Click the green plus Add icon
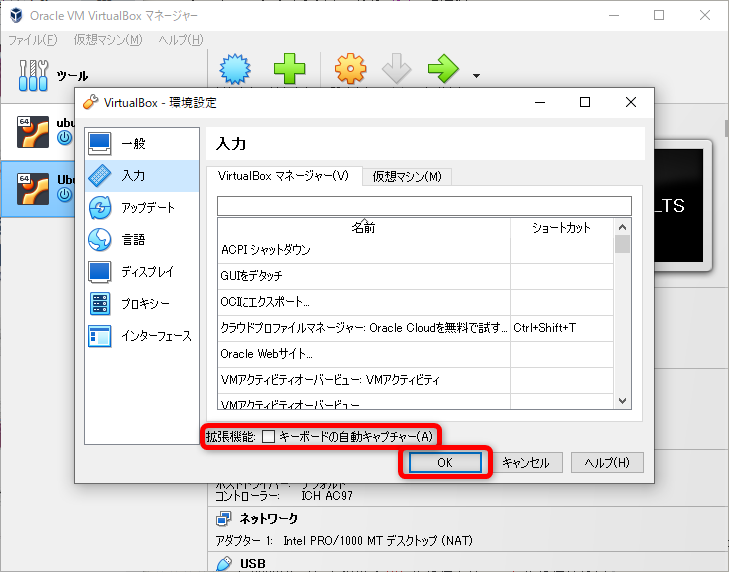Viewport: 729px width, 572px height. coord(289,69)
